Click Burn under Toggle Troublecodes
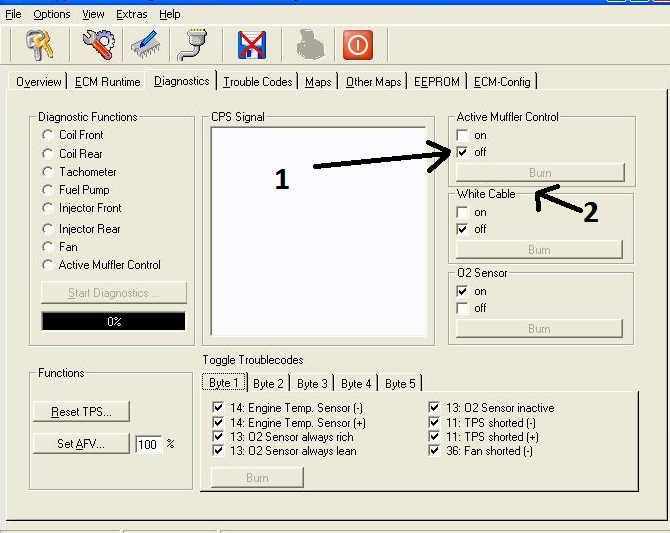Viewport: 670px width, 533px height. click(257, 477)
